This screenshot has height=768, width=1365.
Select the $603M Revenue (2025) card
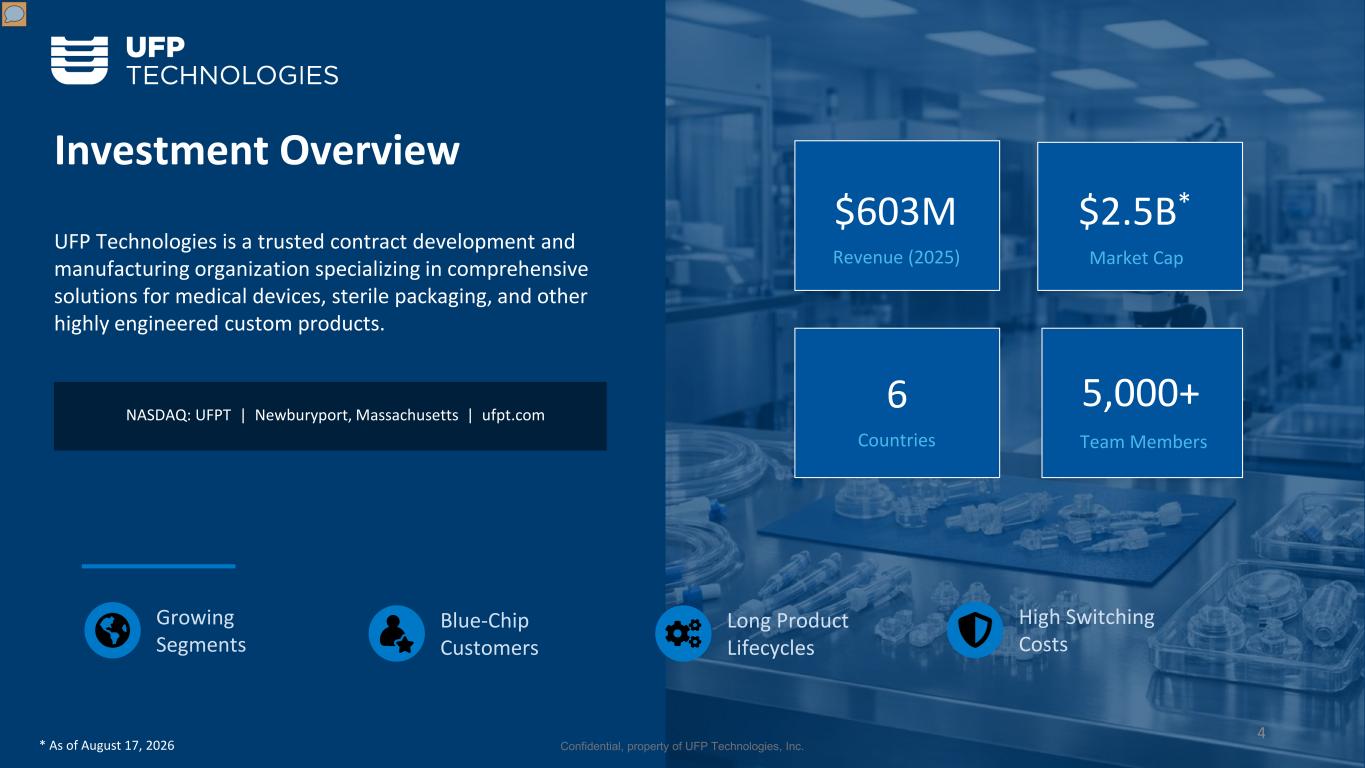(x=897, y=216)
